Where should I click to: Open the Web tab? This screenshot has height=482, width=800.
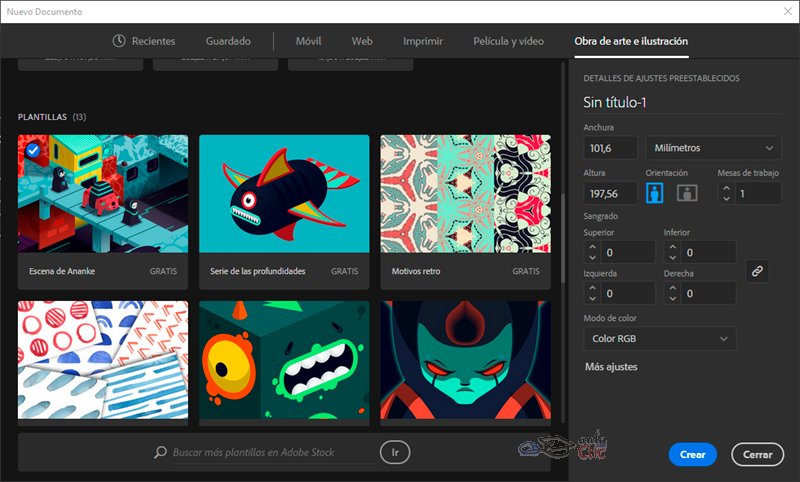(x=362, y=41)
